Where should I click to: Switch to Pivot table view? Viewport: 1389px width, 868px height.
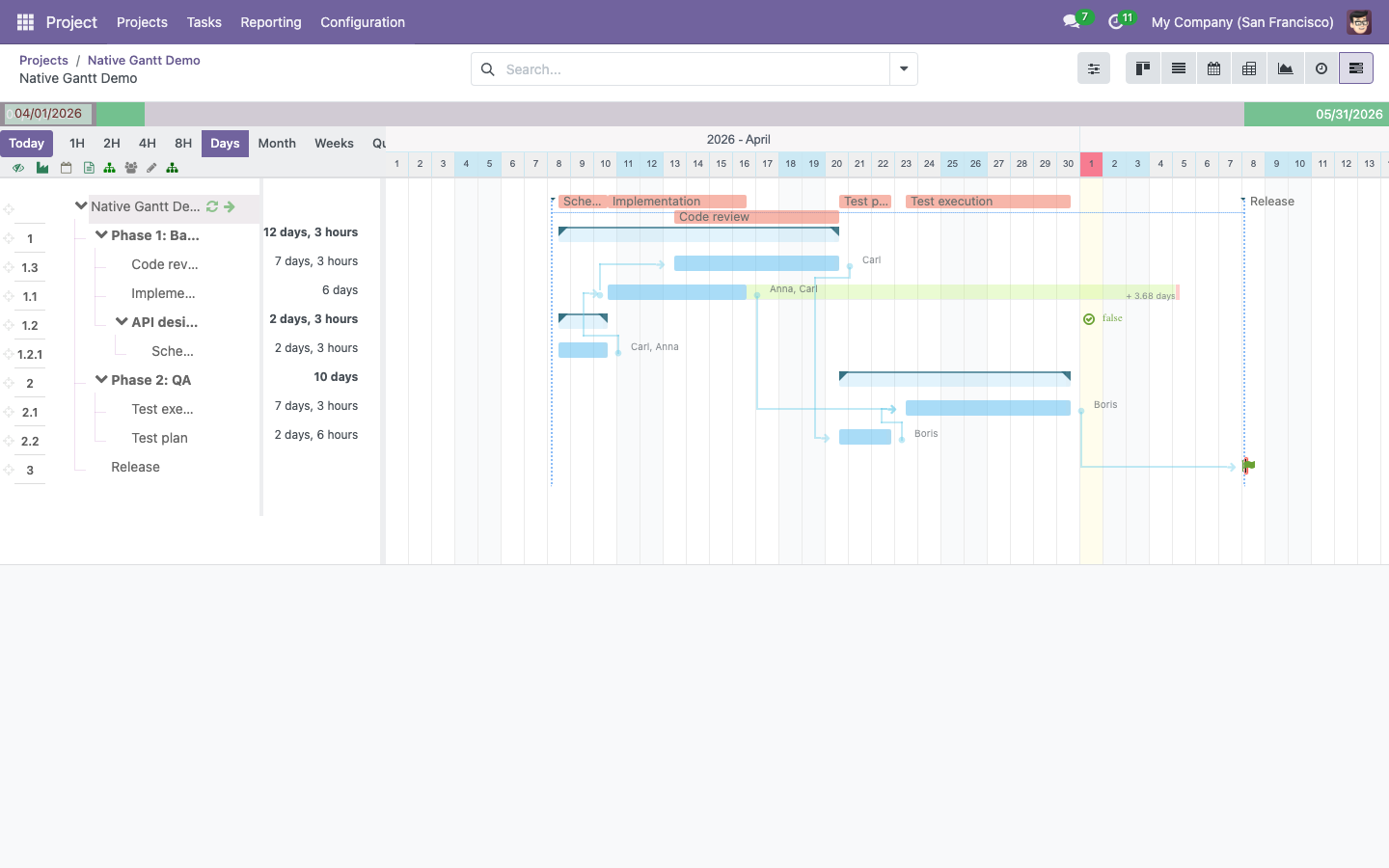tap(1249, 68)
